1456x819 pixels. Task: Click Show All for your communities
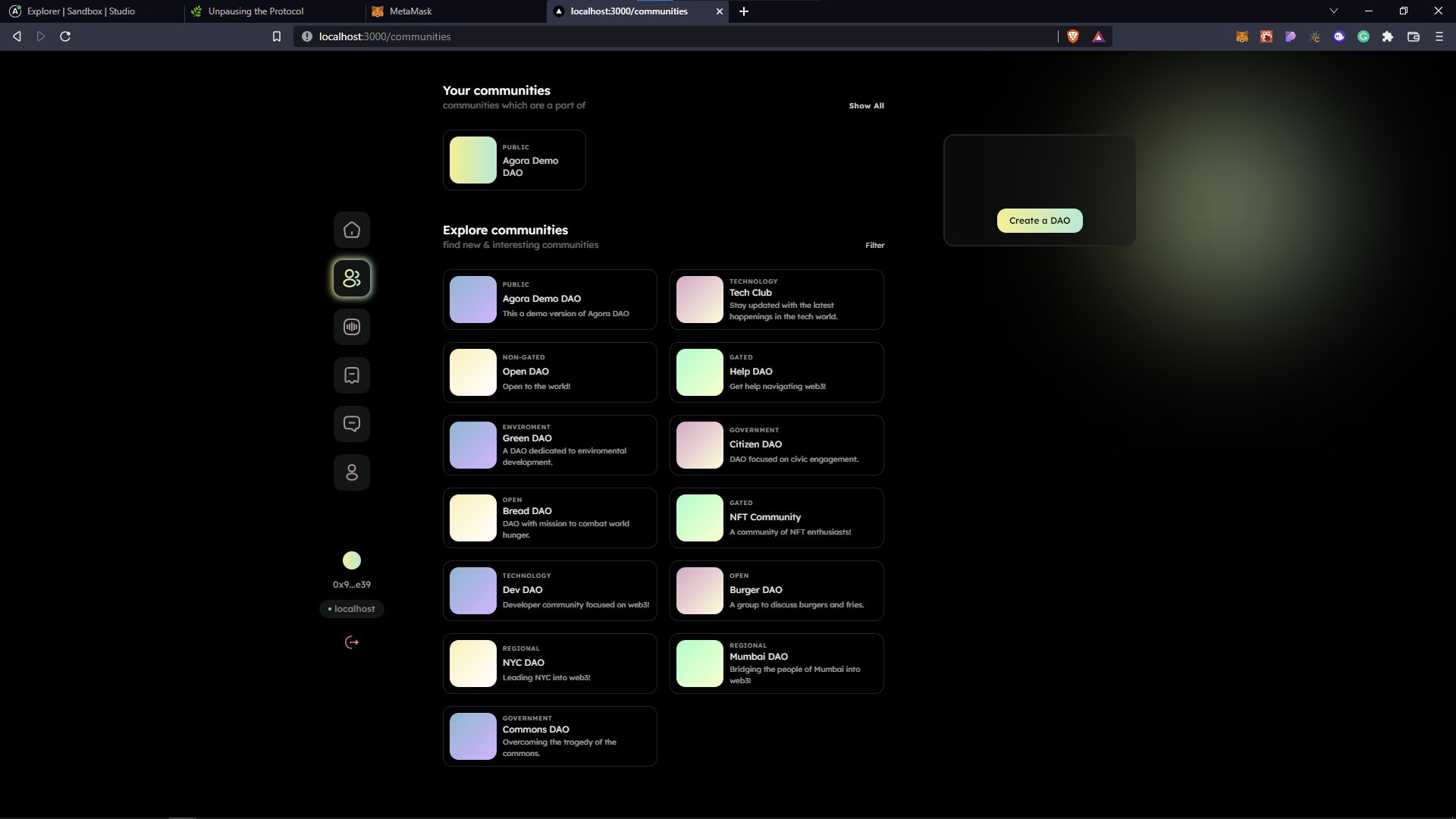coord(866,106)
